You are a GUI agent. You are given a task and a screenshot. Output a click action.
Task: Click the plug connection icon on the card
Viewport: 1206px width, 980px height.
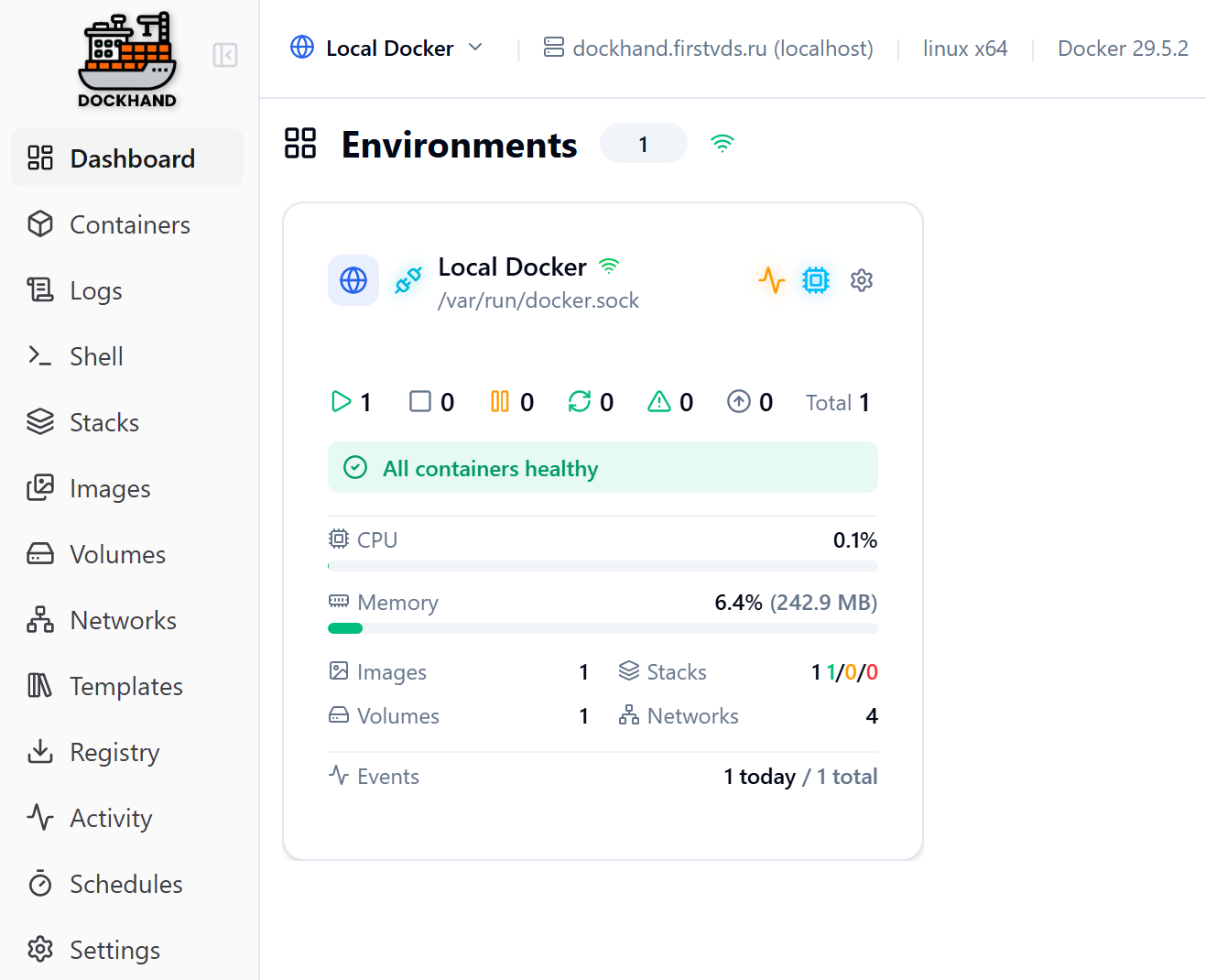[408, 280]
